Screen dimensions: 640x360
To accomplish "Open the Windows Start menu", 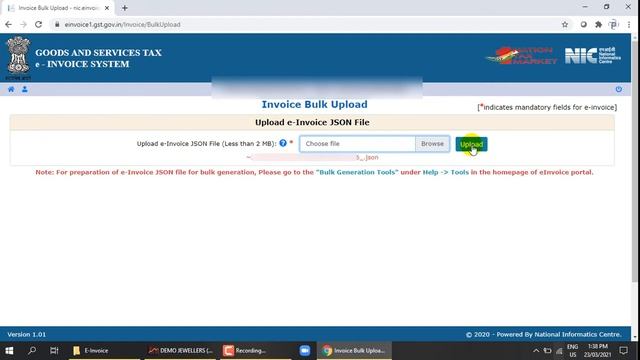I will tap(9, 351).
